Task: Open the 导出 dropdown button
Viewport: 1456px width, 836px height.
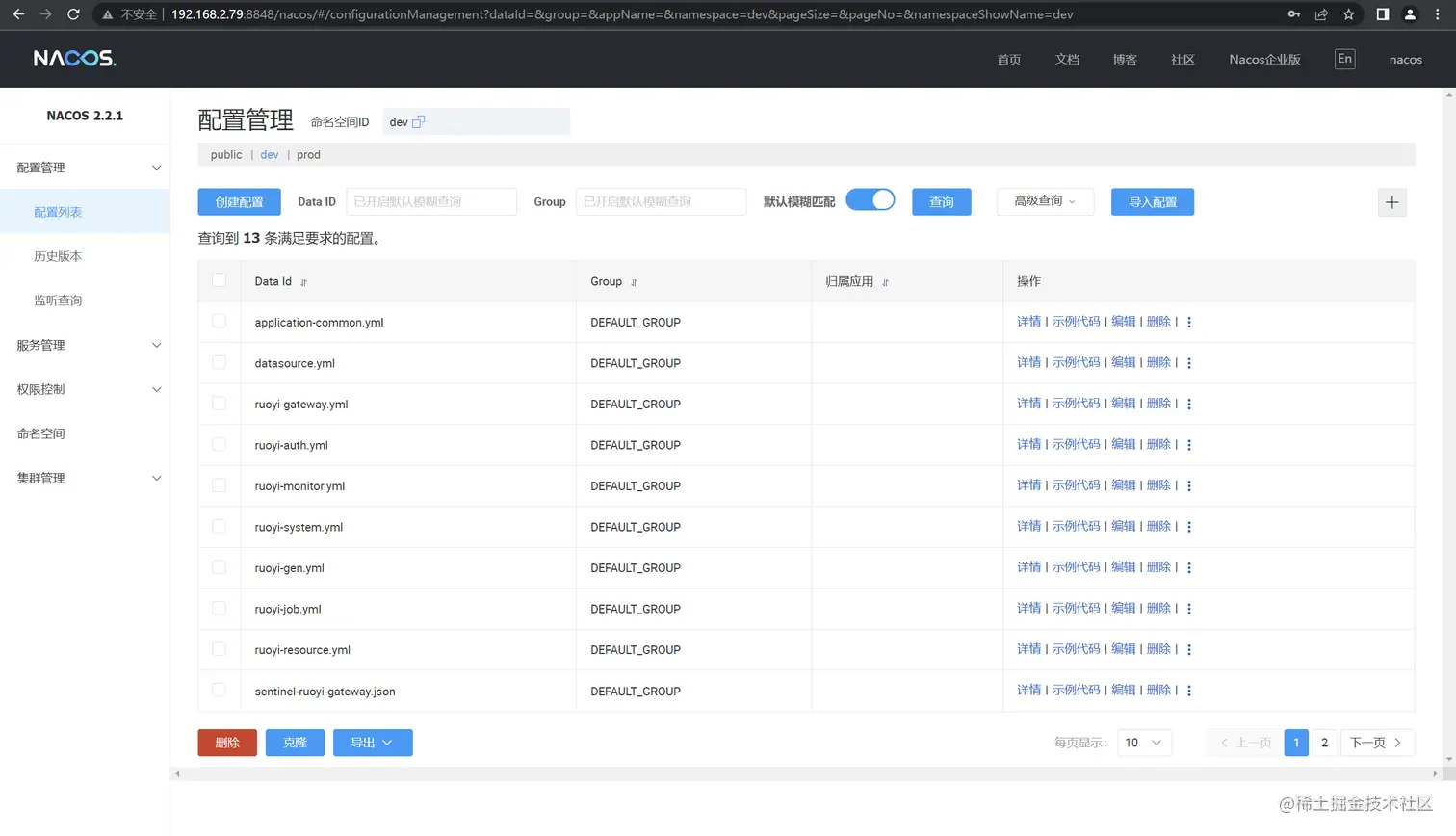Action: point(373,743)
